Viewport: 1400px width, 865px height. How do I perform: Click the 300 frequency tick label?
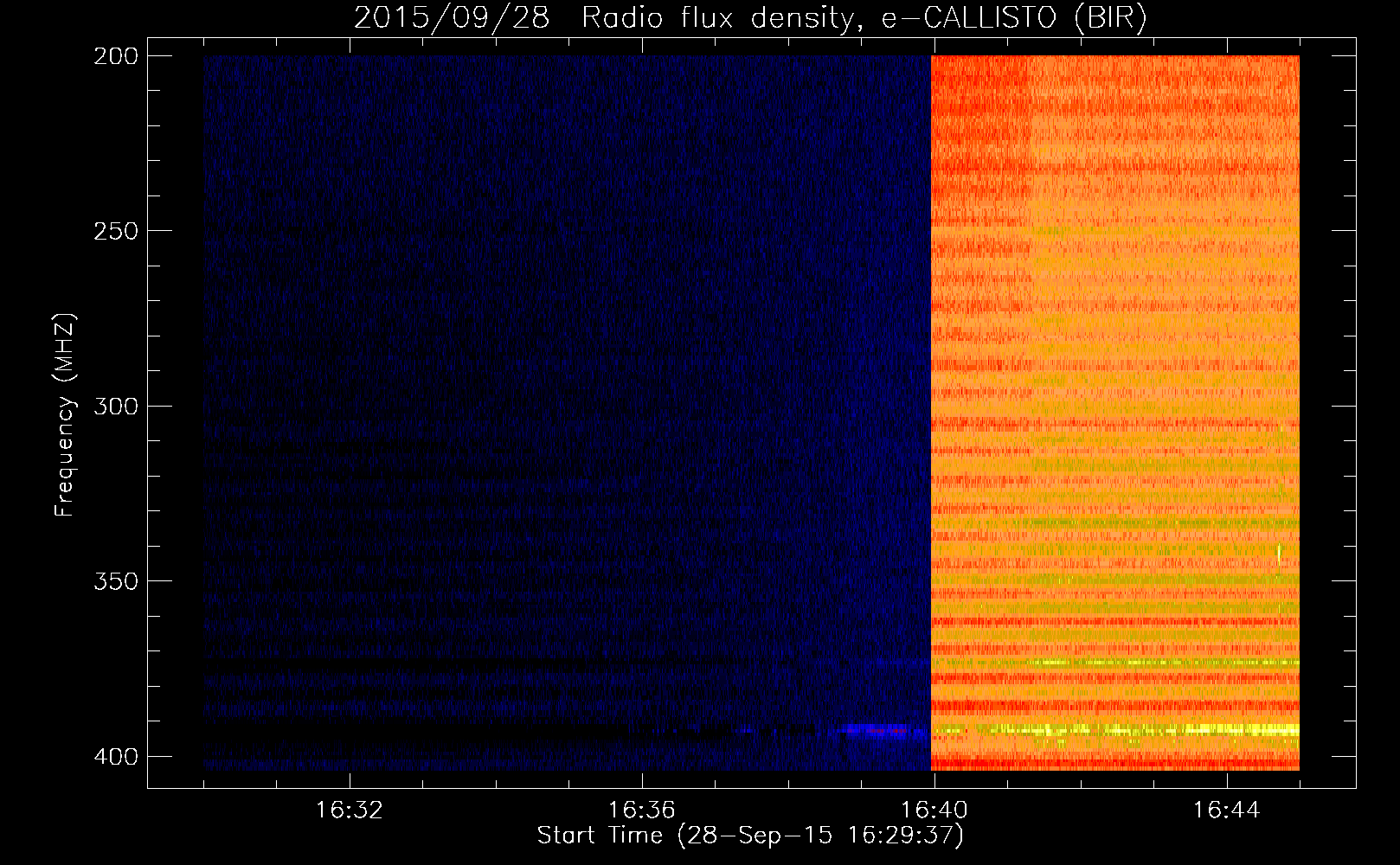pos(115,406)
